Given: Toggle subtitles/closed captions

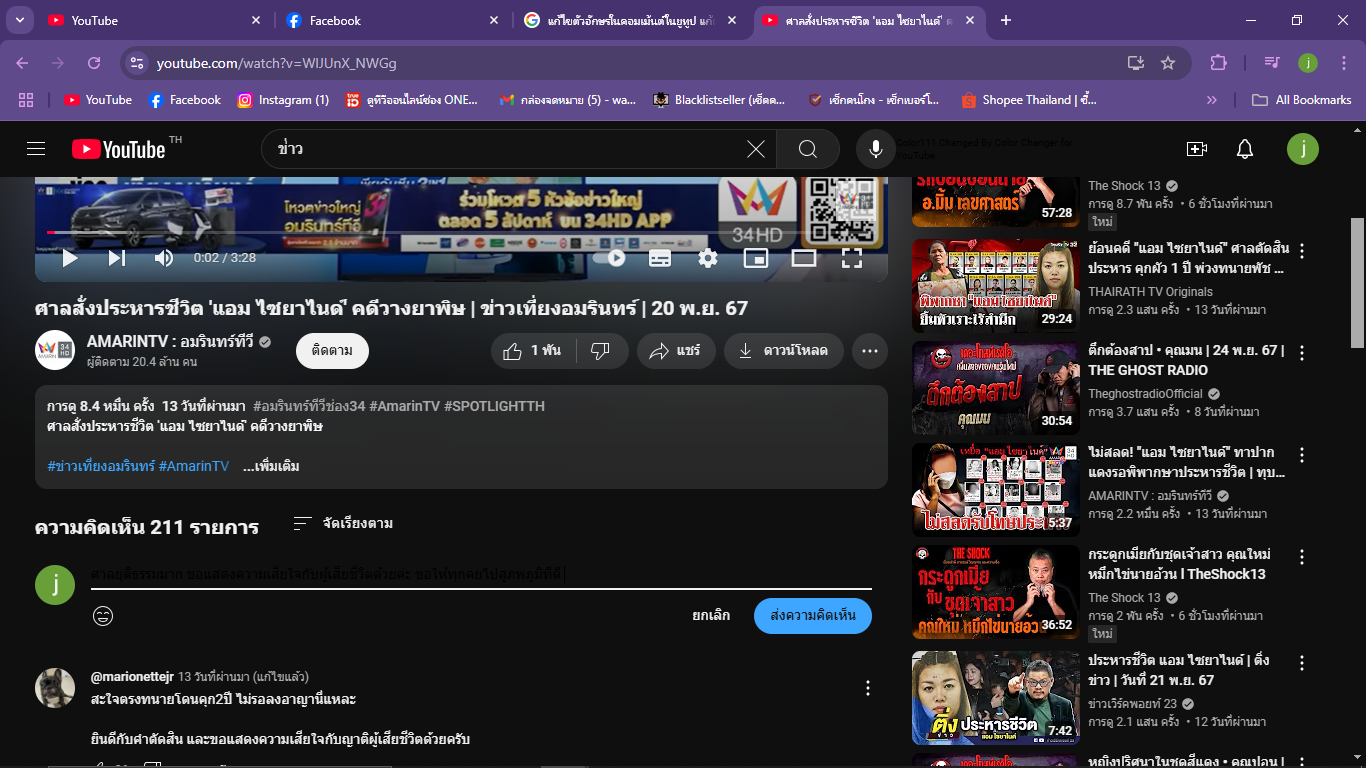Looking at the screenshot, I should (660, 258).
